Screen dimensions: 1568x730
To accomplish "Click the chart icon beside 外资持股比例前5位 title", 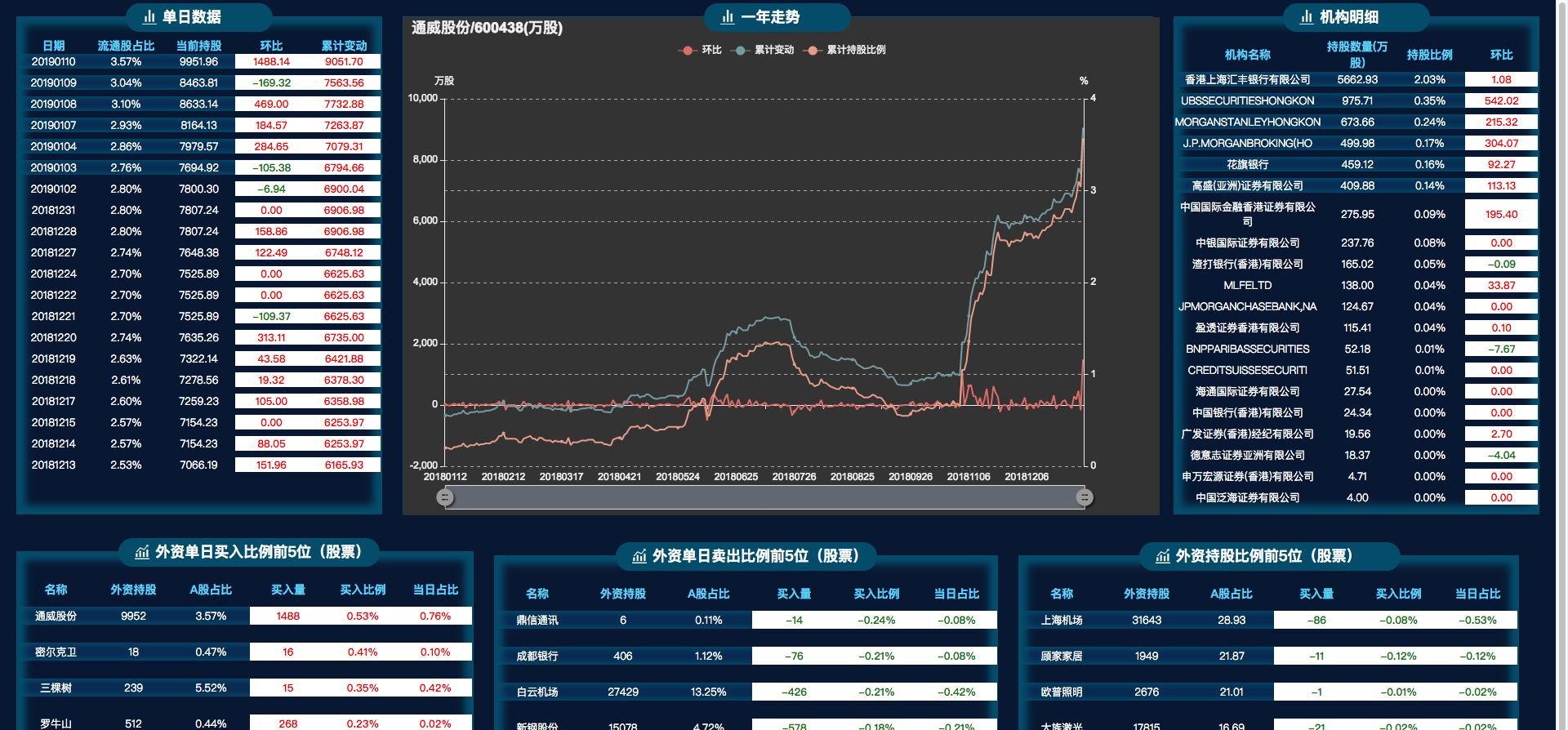I will tap(1163, 557).
